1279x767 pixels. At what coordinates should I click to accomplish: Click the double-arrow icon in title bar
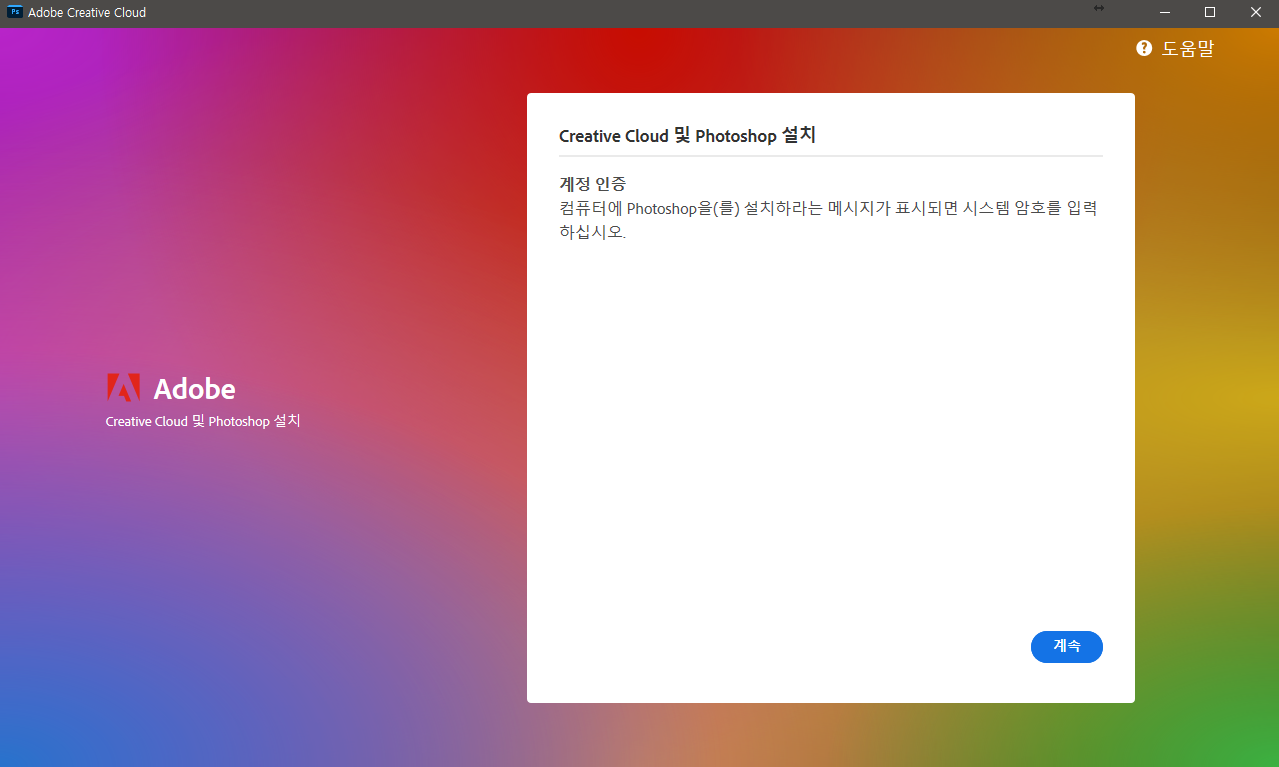1099,8
